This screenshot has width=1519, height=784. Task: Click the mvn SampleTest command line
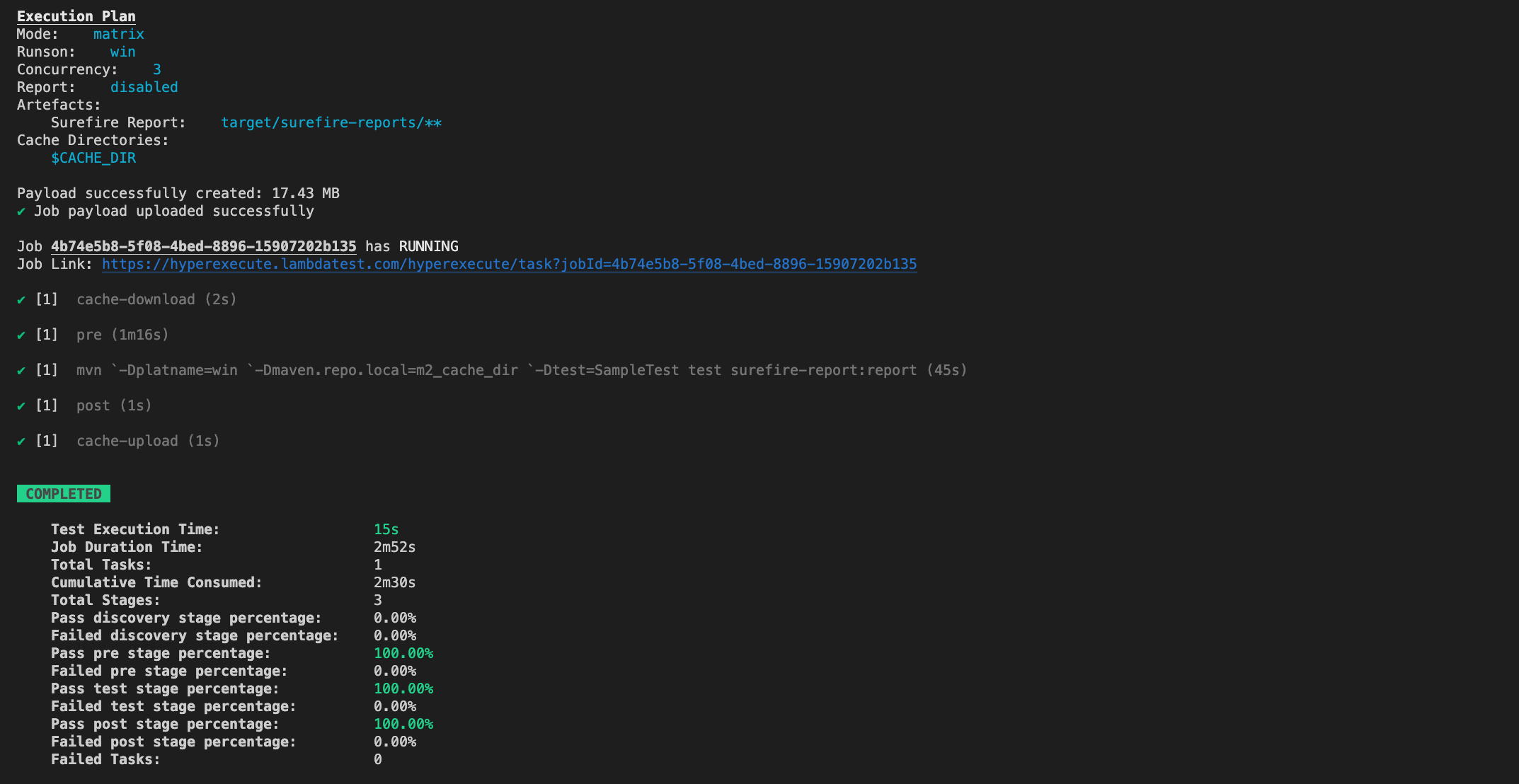[521, 370]
